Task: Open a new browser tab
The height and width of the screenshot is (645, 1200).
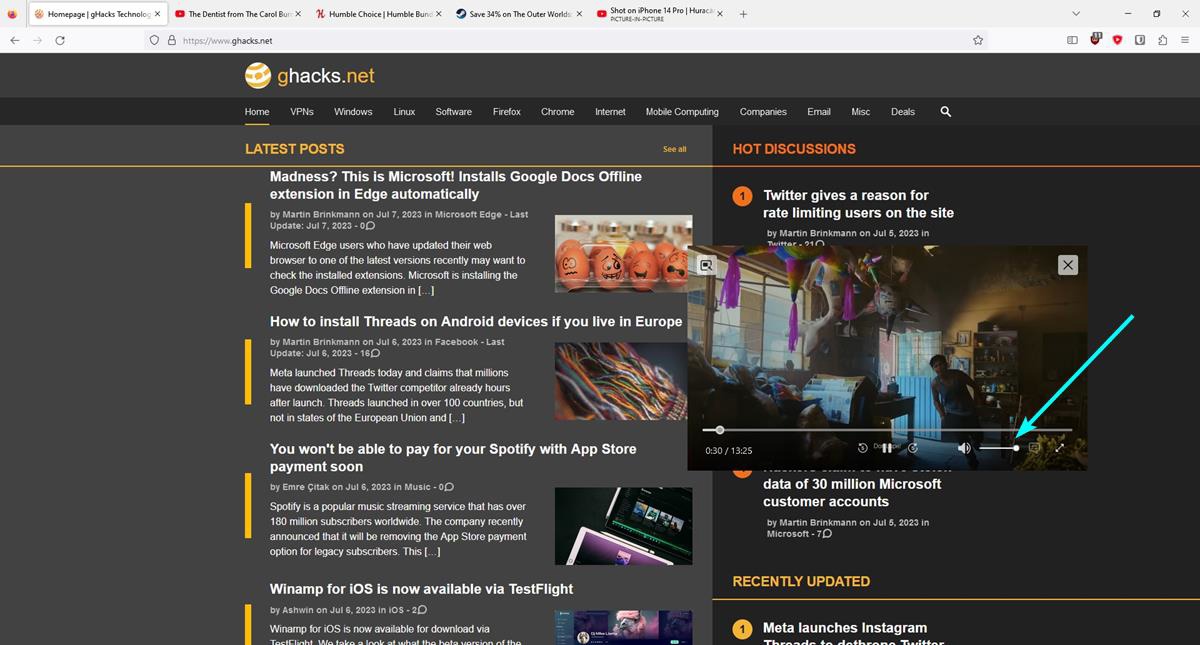Action: coord(743,14)
